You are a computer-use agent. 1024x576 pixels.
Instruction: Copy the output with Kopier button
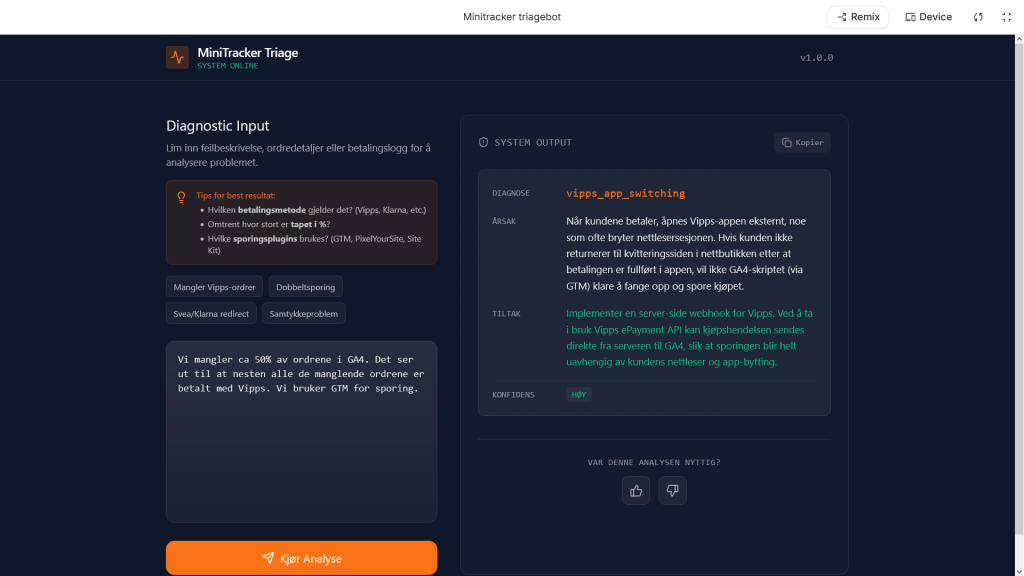pyautogui.click(x=802, y=142)
